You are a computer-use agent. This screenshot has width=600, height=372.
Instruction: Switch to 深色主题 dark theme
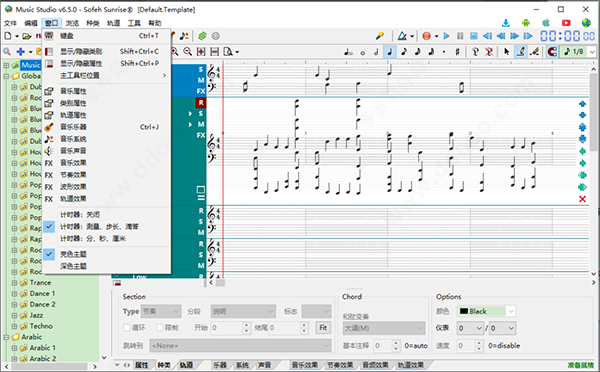[106, 266]
